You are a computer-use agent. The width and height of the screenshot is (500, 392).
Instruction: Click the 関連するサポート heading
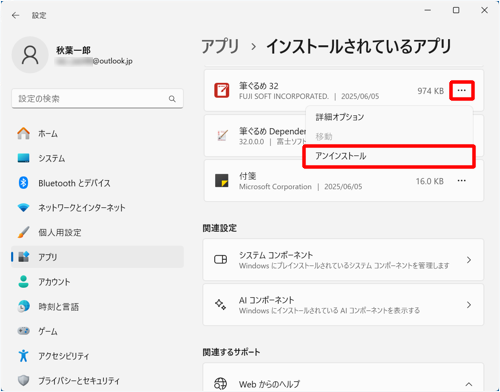click(231, 352)
